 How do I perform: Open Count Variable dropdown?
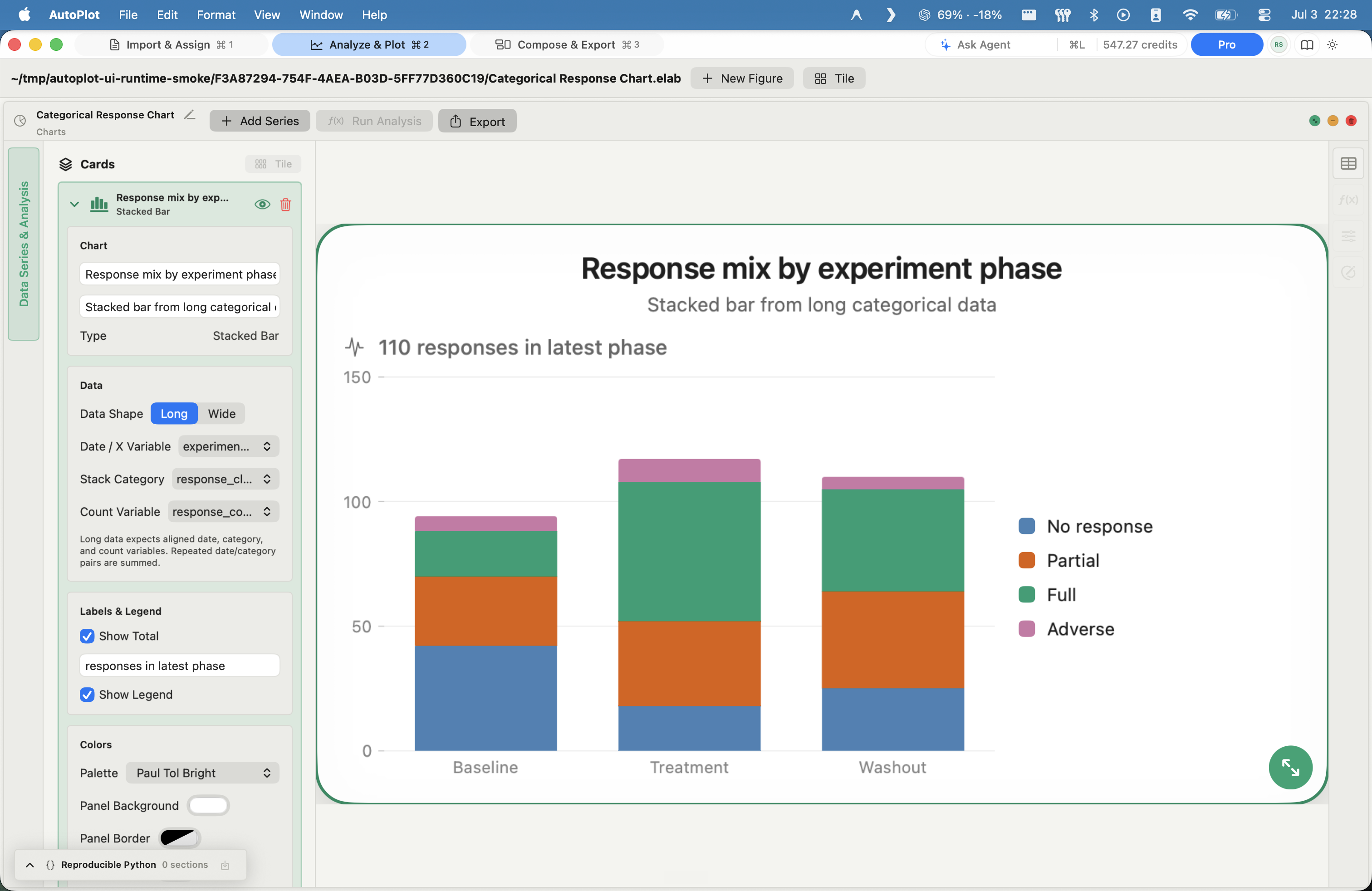point(223,512)
